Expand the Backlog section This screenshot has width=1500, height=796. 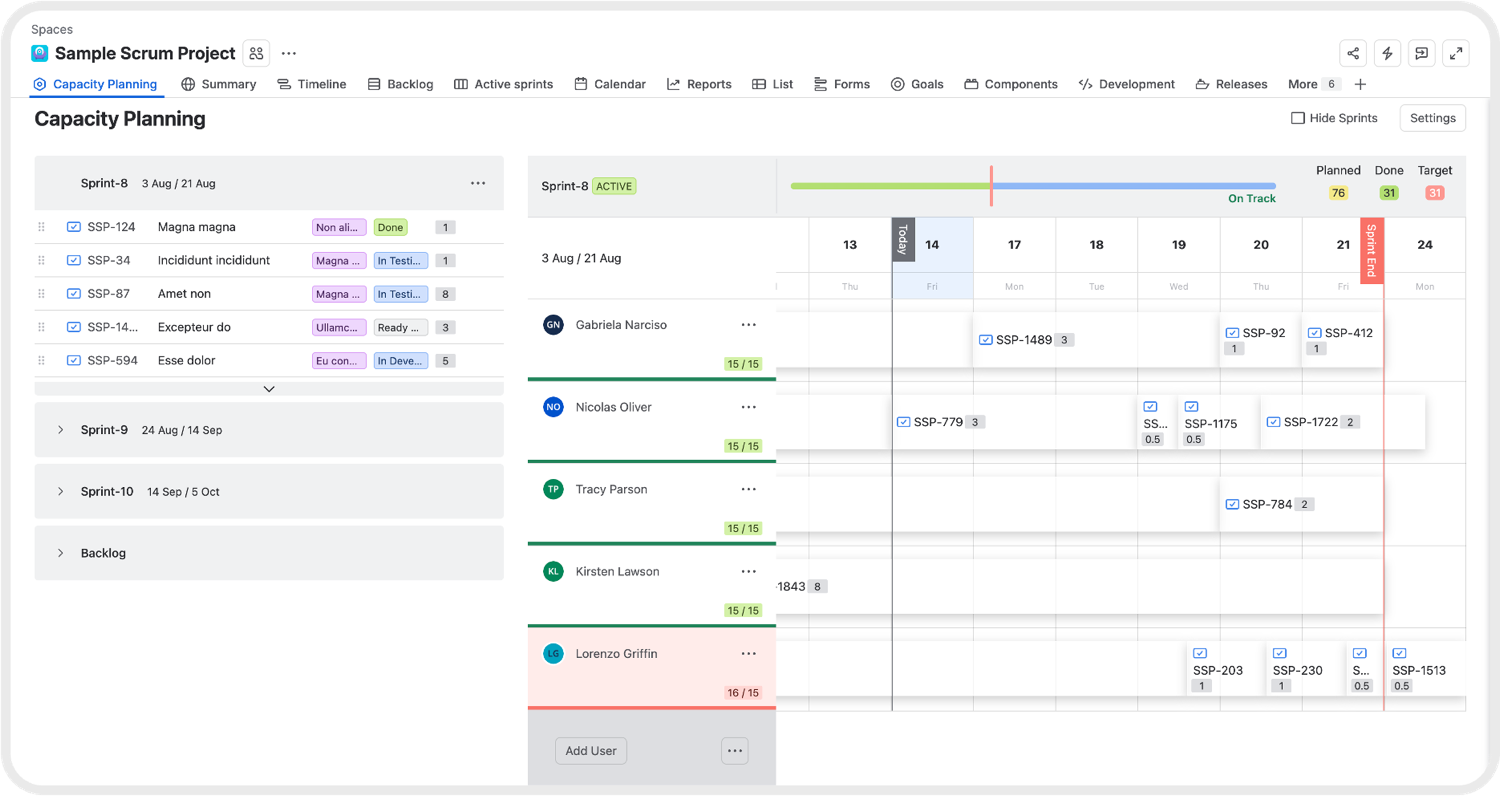pyautogui.click(x=60, y=553)
